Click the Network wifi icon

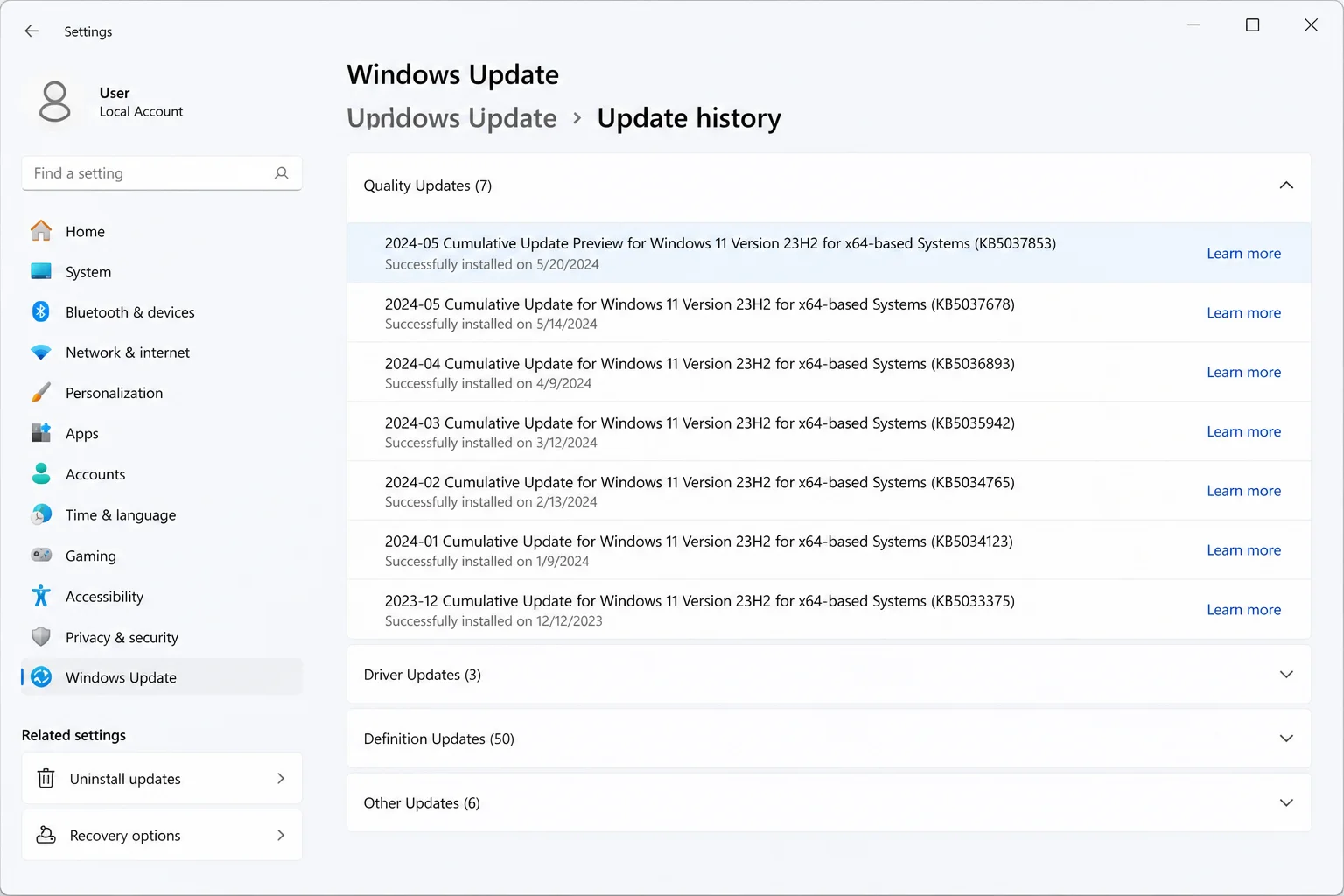click(x=41, y=353)
